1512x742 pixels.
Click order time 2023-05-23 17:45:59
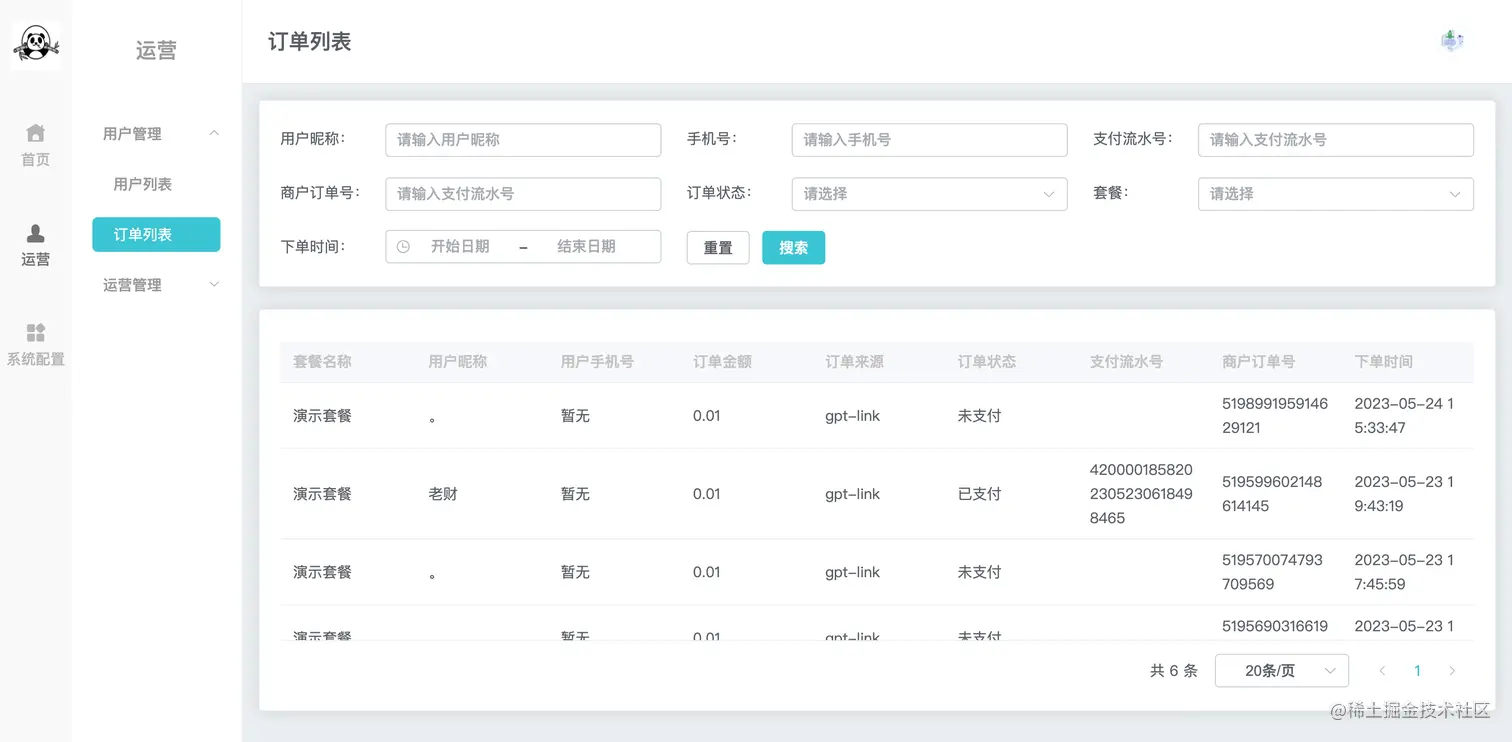click(x=1404, y=572)
